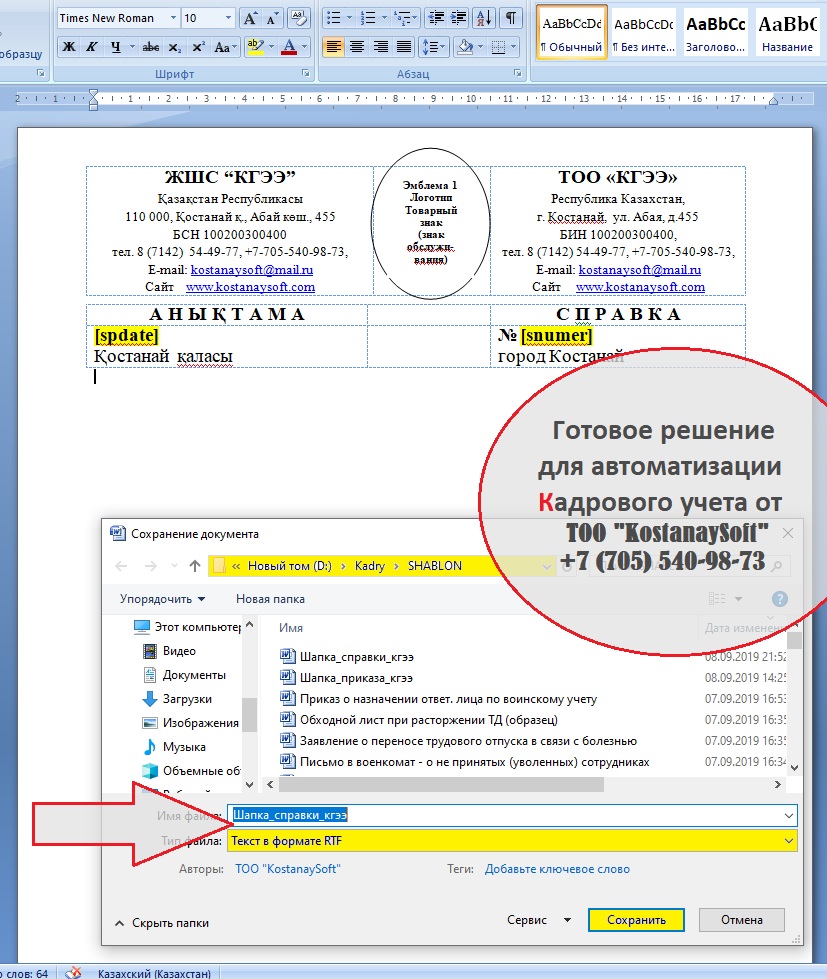Apply paragraph shading fill

point(465,47)
